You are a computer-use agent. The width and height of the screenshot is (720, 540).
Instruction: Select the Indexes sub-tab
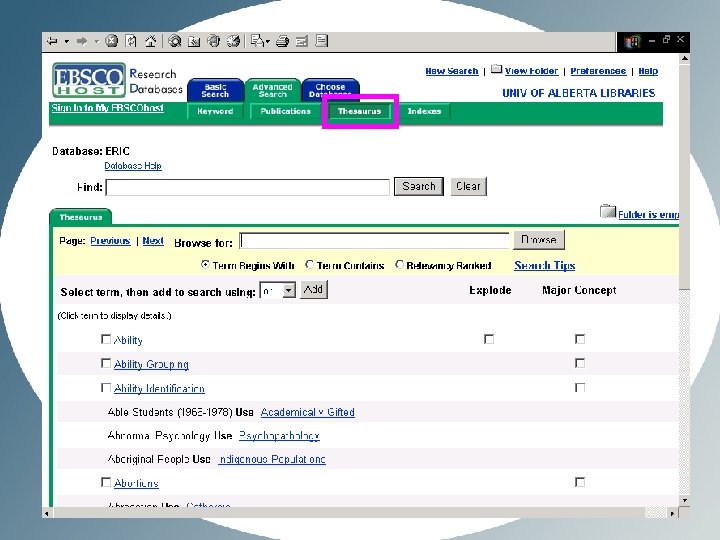click(x=424, y=111)
